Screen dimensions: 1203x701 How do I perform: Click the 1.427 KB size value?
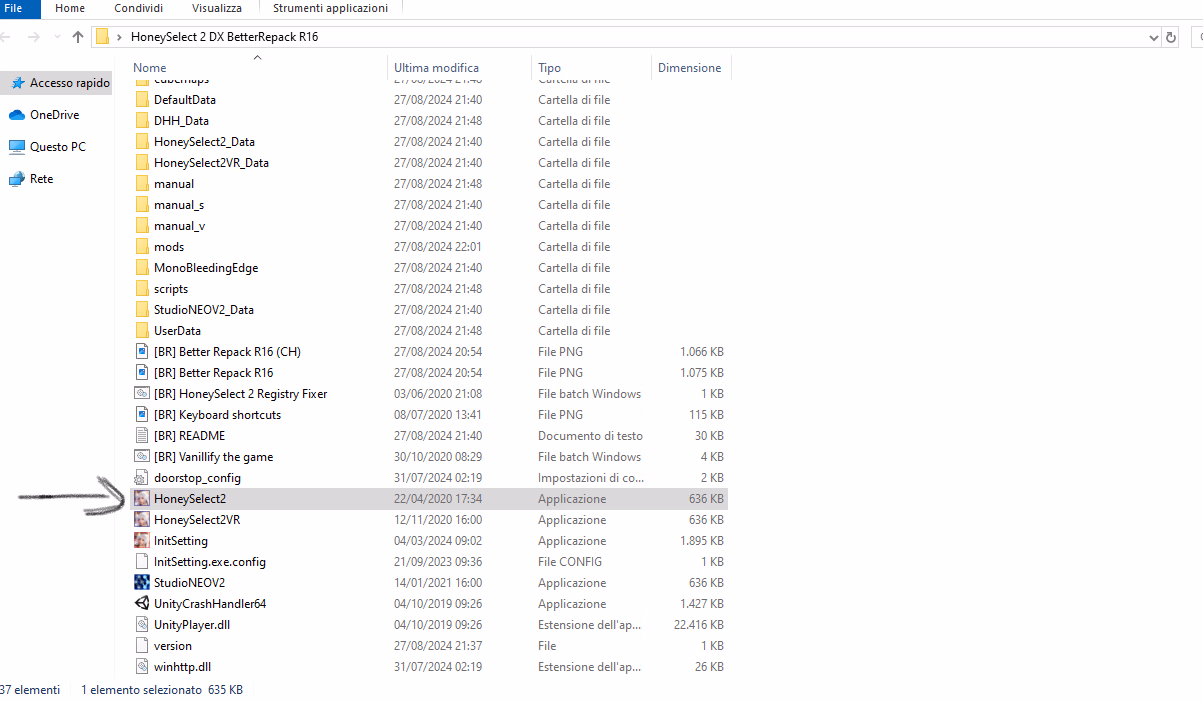(x=703, y=603)
